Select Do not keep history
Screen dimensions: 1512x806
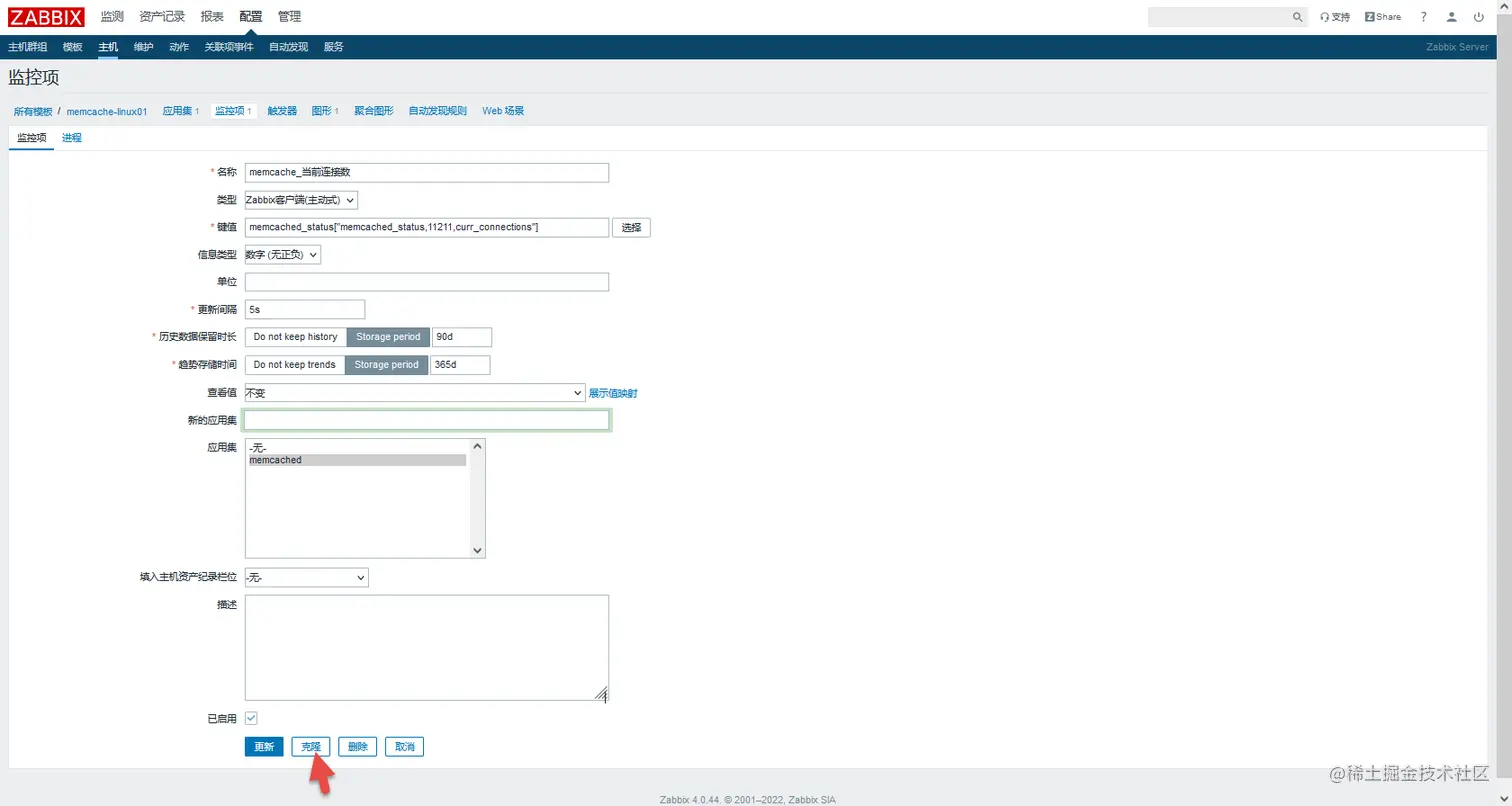296,337
